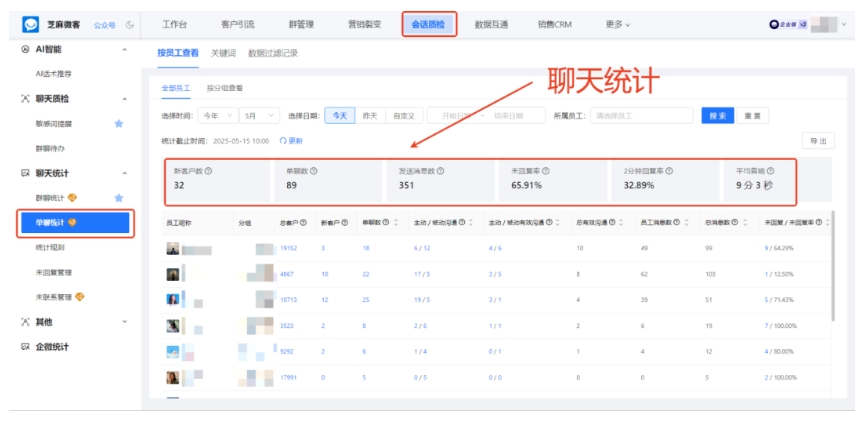Click the 企业微 badge icon in header
This screenshot has width=864, height=422.
click(x=775, y=25)
